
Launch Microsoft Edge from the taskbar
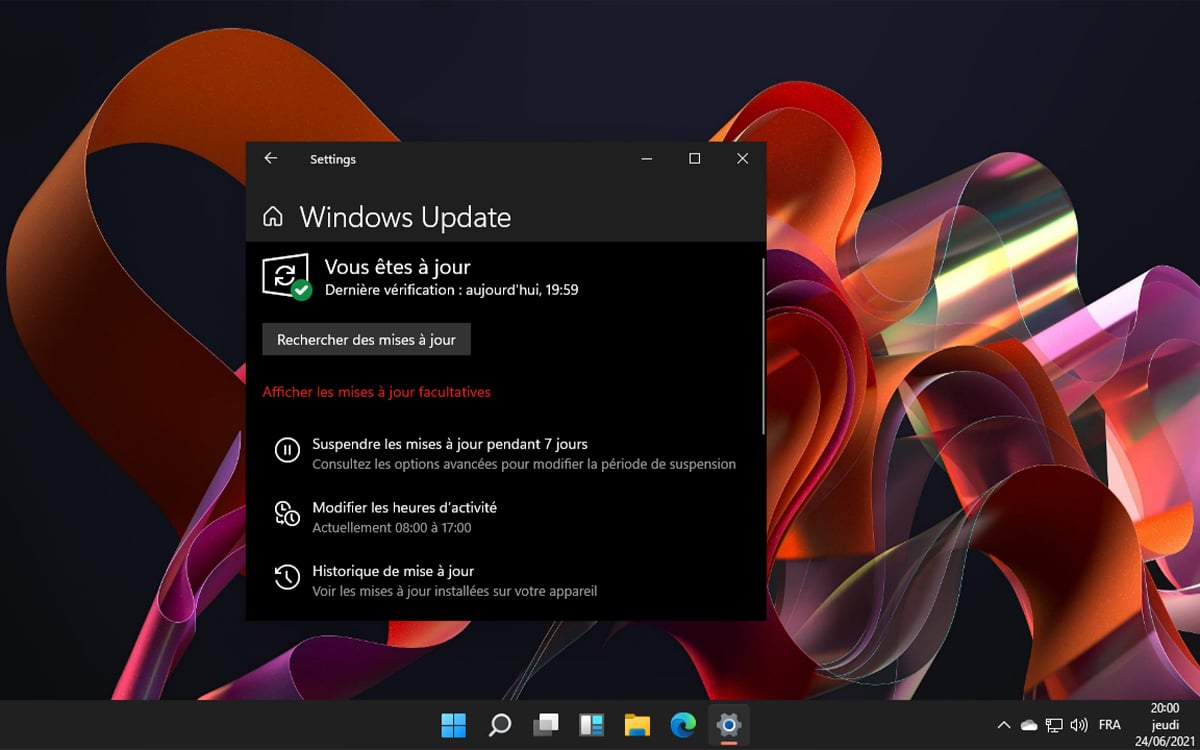[x=683, y=725]
